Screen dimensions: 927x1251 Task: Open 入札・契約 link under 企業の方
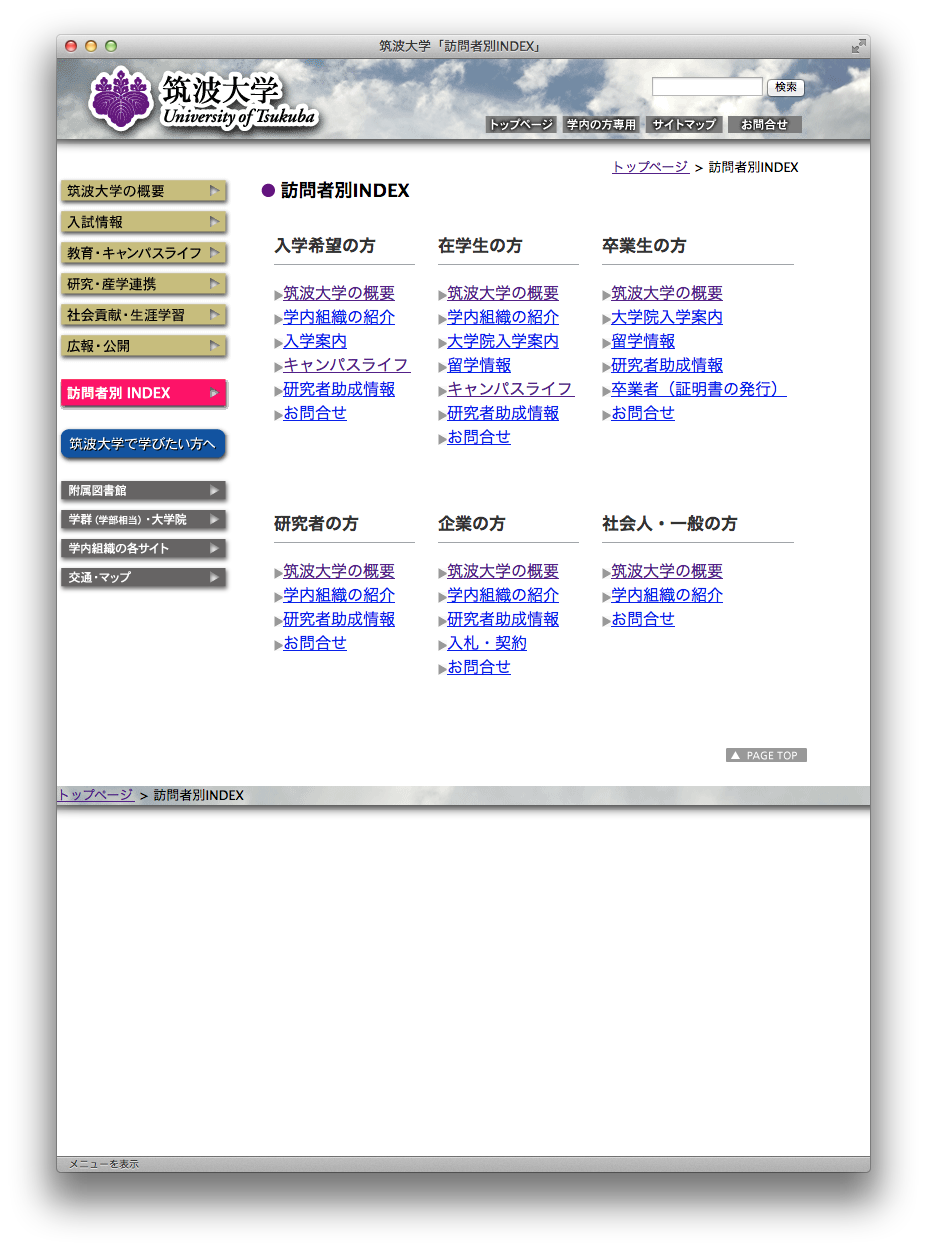click(x=487, y=643)
